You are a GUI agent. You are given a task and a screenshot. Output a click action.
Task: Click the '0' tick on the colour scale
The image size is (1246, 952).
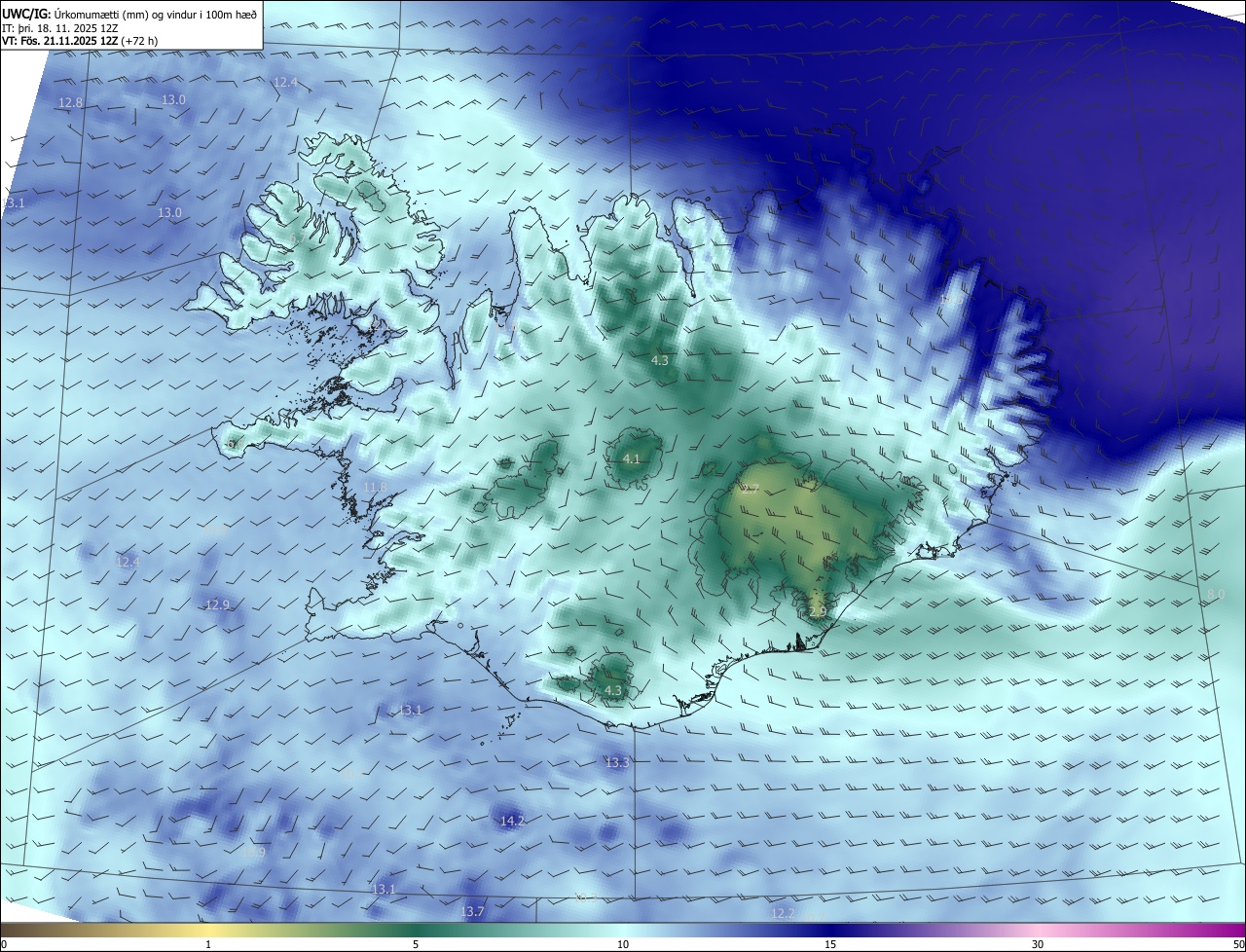coord(4,944)
